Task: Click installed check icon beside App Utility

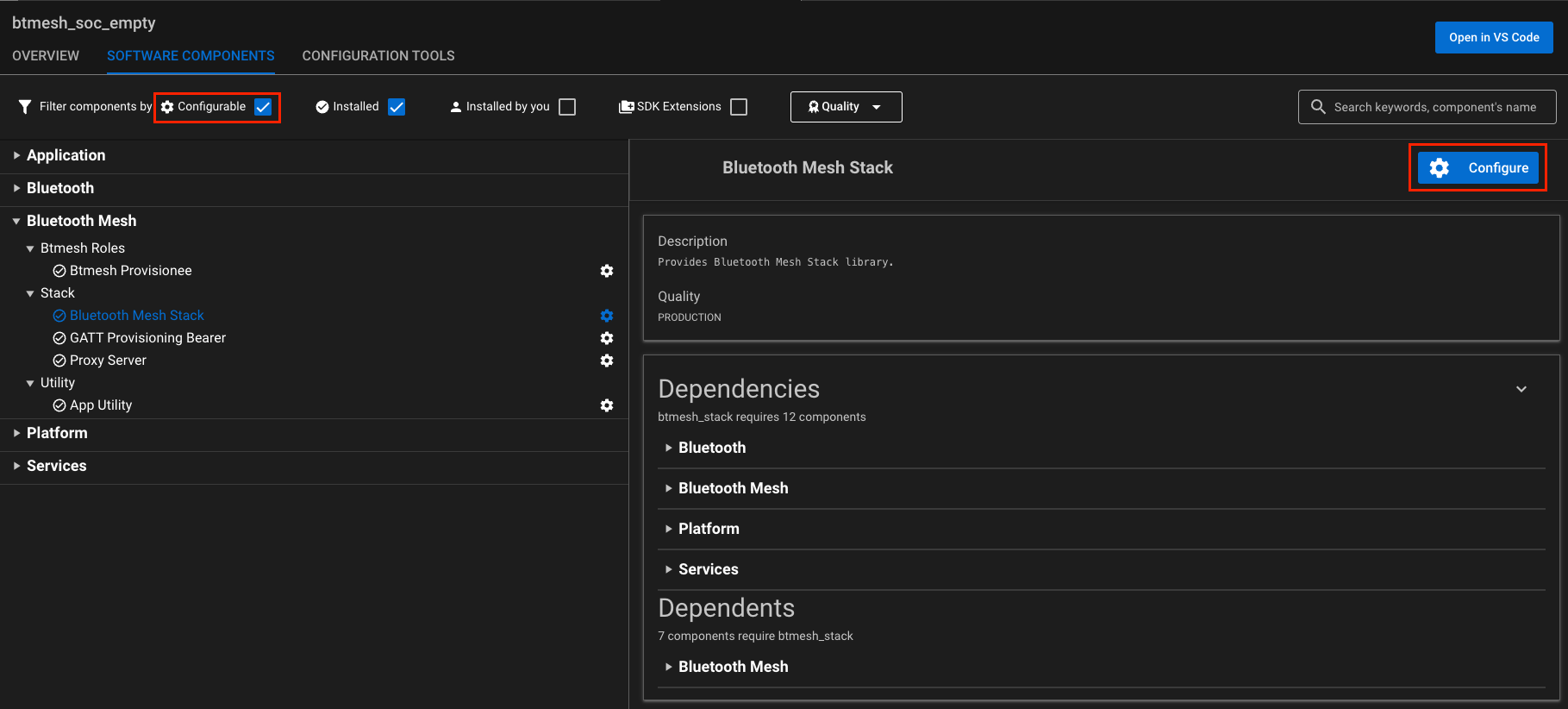Action: [59, 405]
